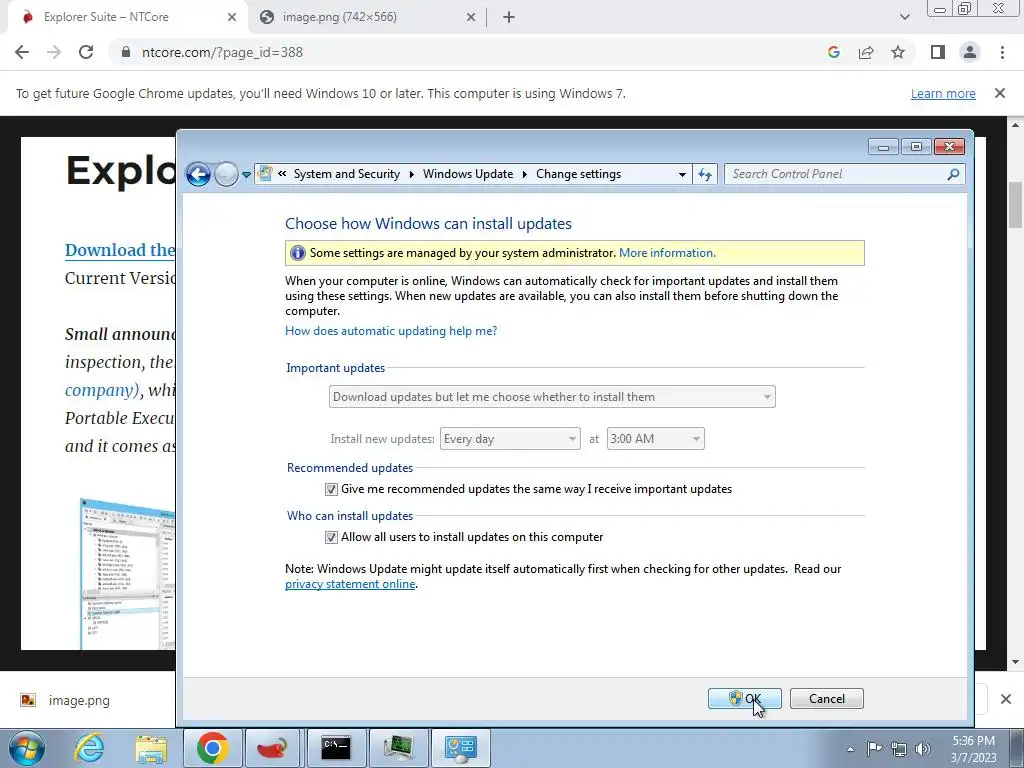This screenshot has width=1024, height=768.
Task: Open the system monitor taskbar icon
Action: [398, 748]
